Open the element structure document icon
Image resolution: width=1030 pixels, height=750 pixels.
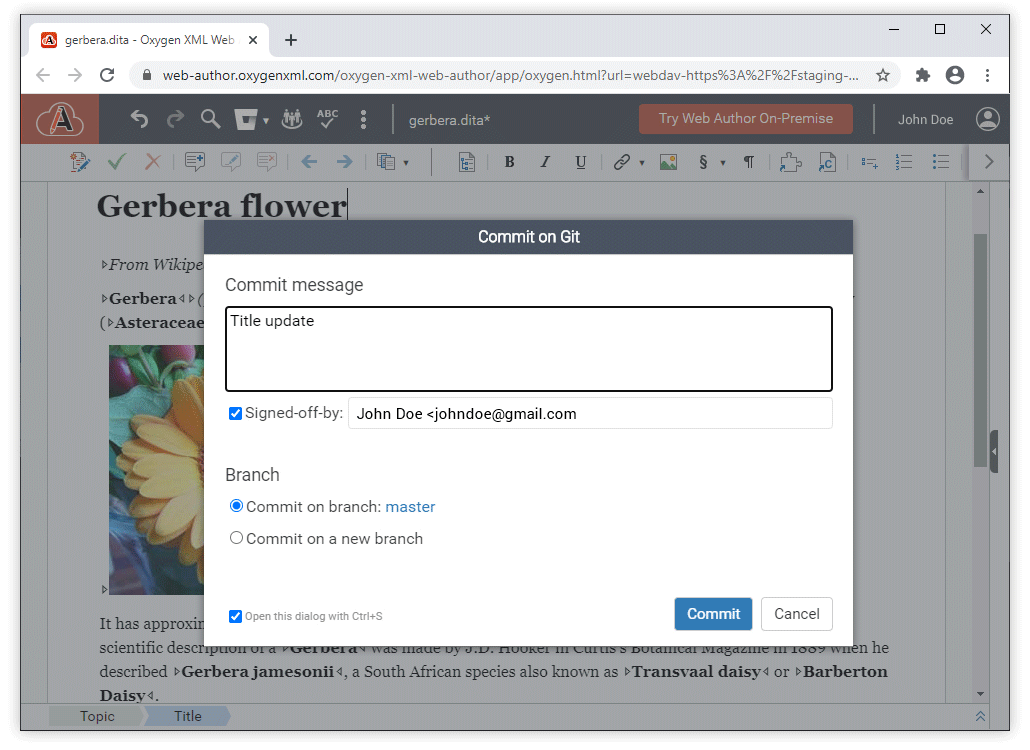[x=466, y=162]
